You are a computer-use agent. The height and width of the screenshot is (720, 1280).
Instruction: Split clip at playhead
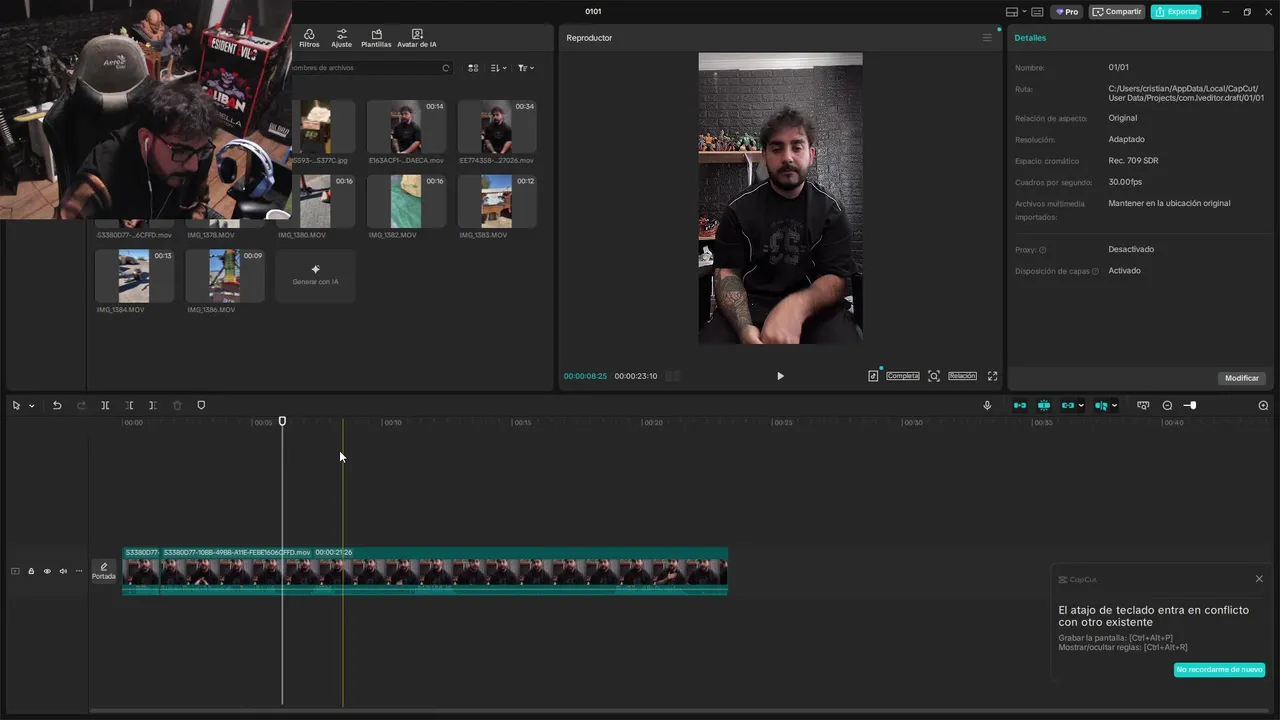tap(105, 405)
